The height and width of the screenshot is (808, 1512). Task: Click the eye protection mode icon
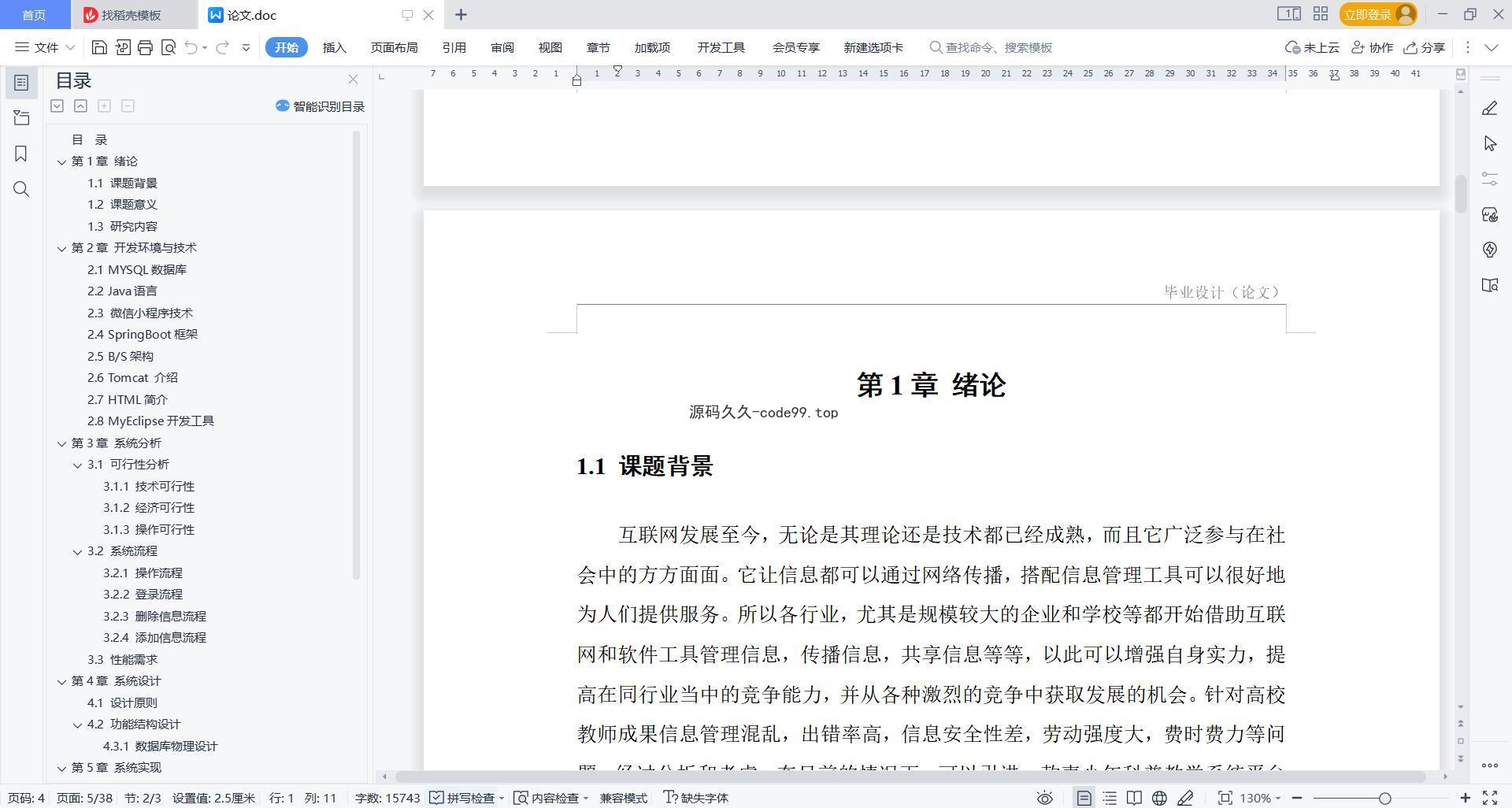coord(1044,798)
